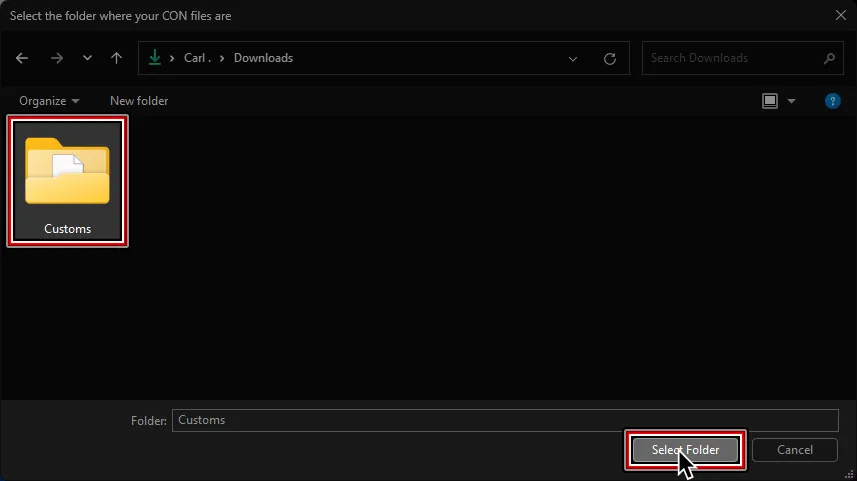Image resolution: width=857 pixels, height=481 pixels.
Task: Refresh the Downloads folder view
Action: (610, 58)
